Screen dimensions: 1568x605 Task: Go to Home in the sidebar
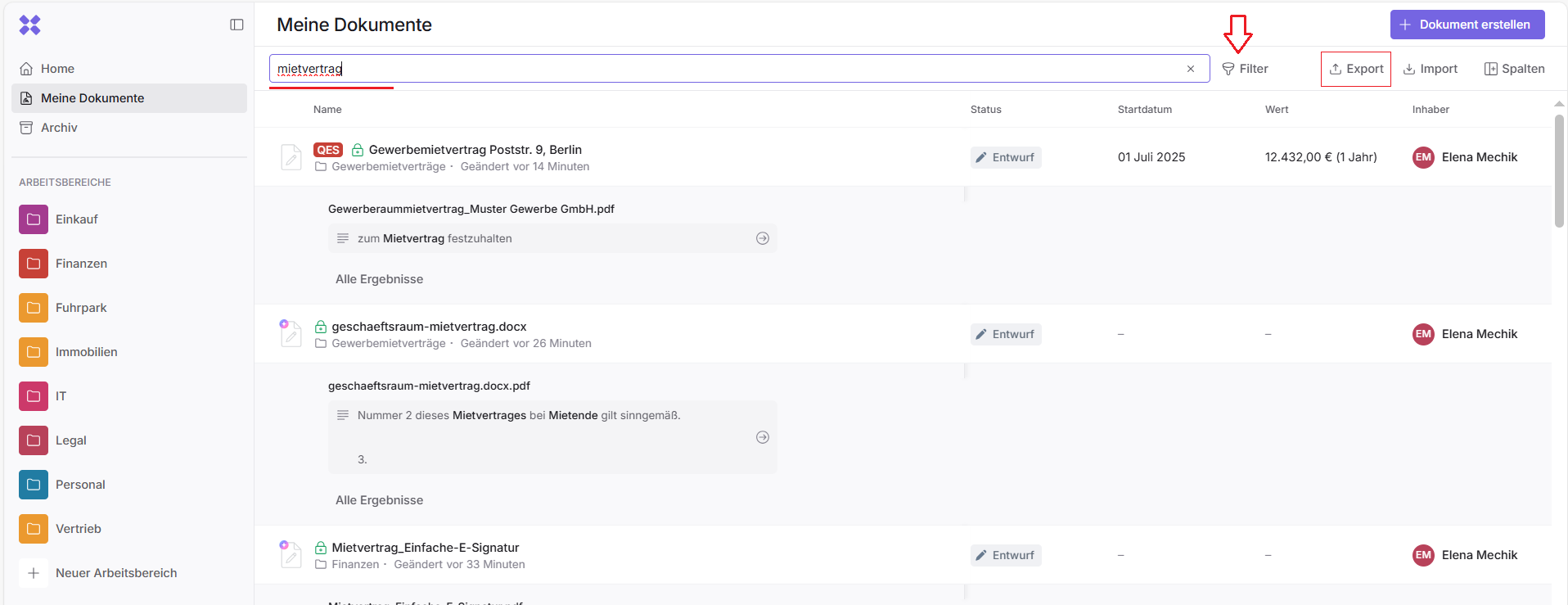[57, 69]
